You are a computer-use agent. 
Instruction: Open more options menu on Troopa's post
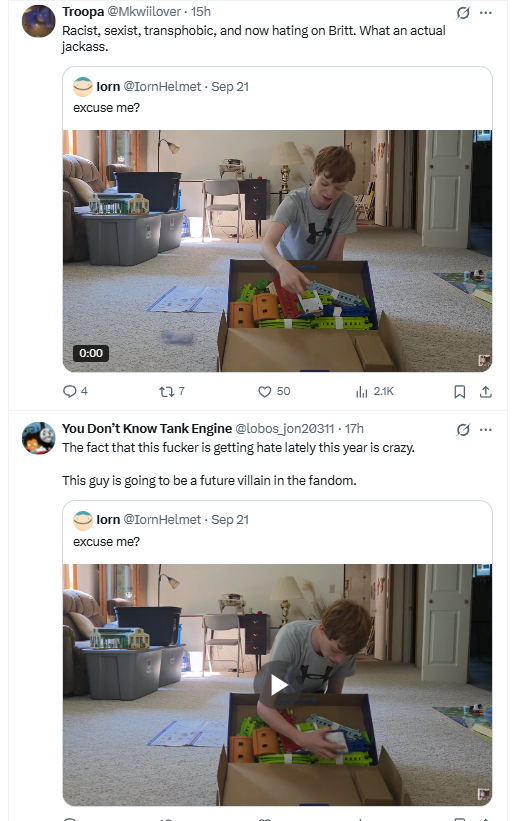pos(486,13)
